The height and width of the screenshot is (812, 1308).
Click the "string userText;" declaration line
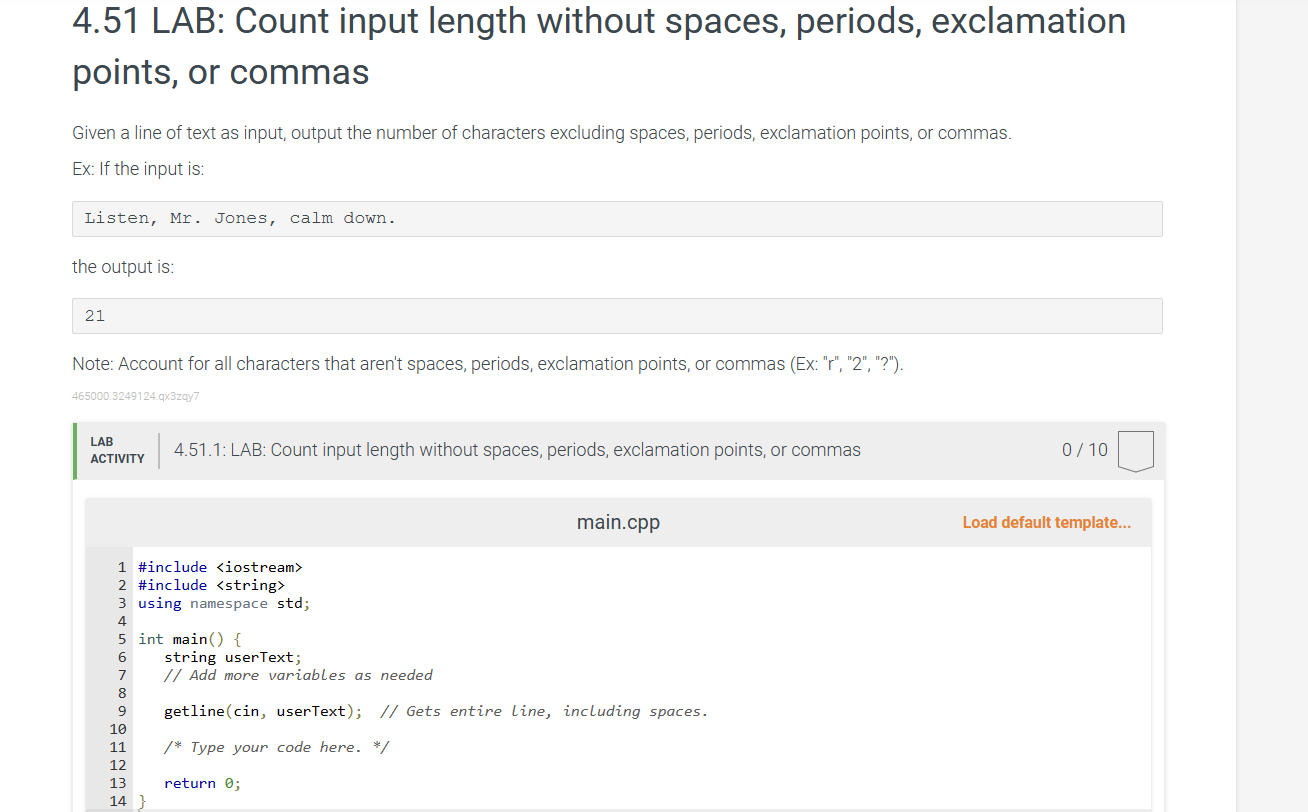pyautogui.click(x=232, y=657)
